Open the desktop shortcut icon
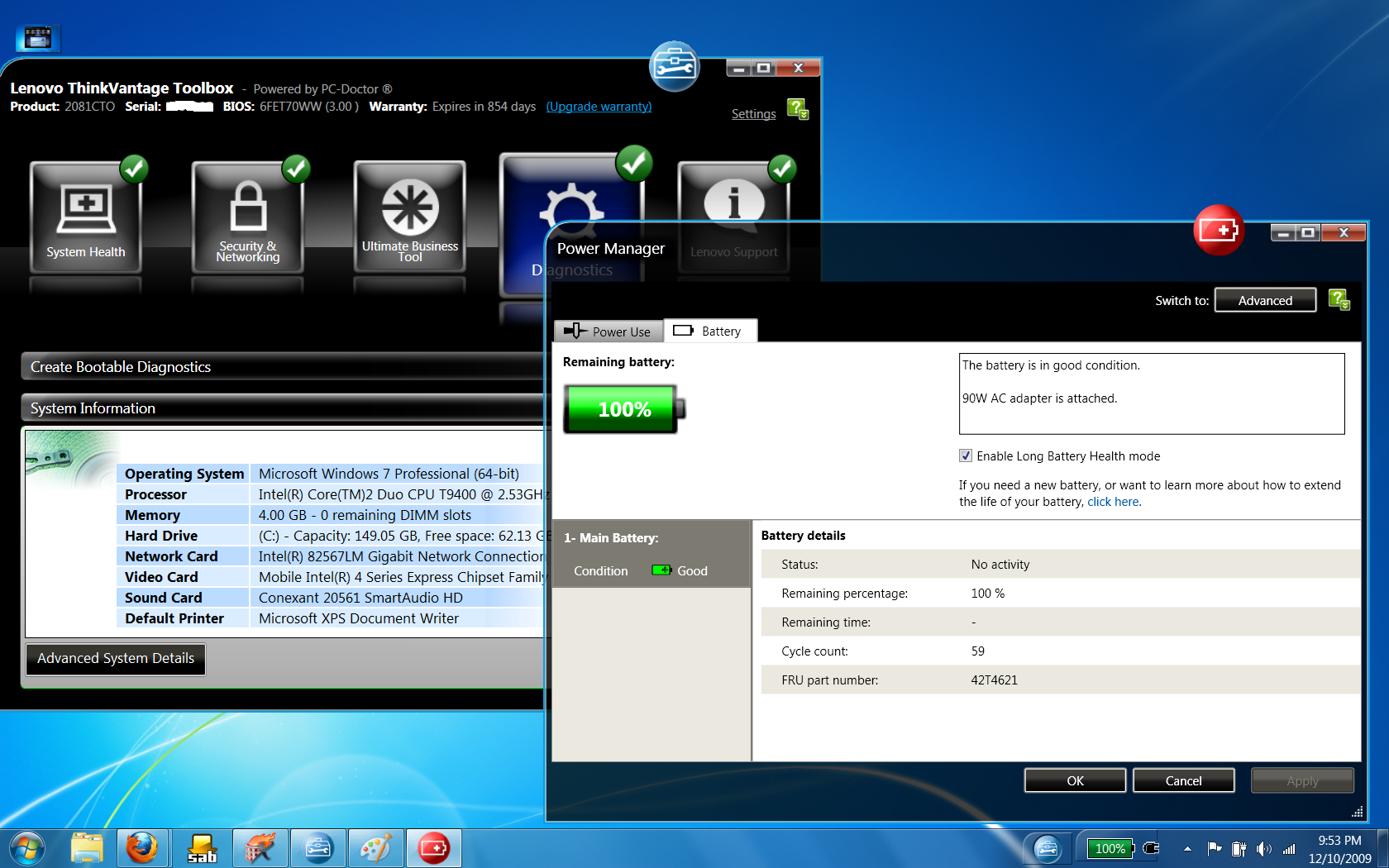Image resolution: width=1389 pixels, height=868 pixels. (37, 37)
